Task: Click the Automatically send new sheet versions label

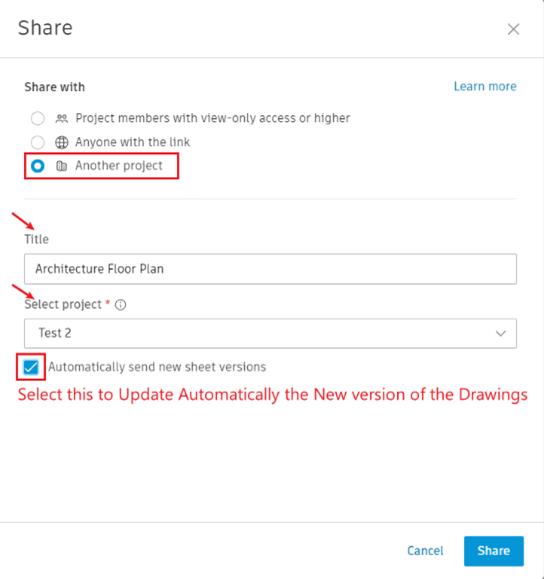Action: 157,367
